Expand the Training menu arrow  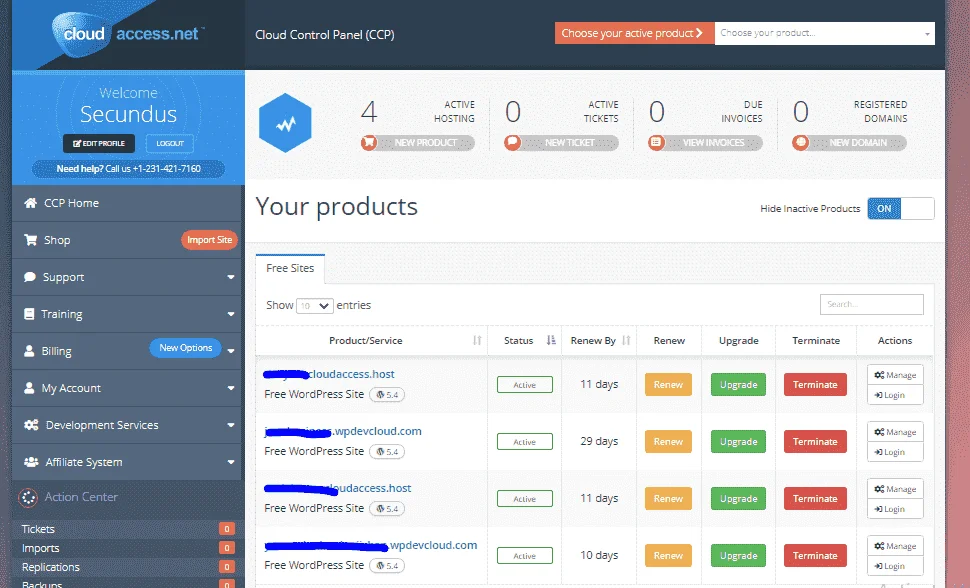tap(231, 314)
